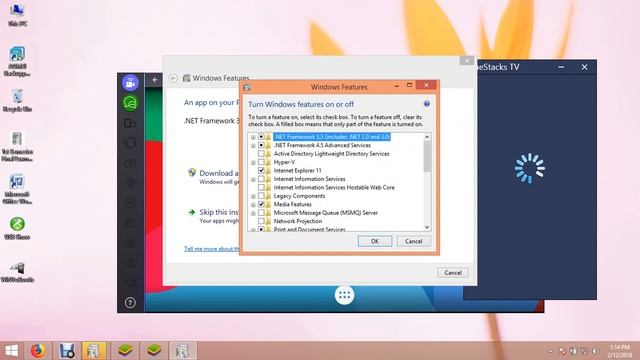The height and width of the screenshot is (360, 640).
Task: Click Cancel in the background wizard window
Action: point(453,273)
